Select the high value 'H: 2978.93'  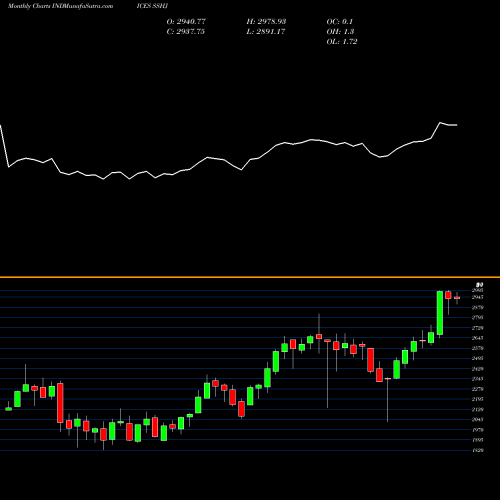266,22
